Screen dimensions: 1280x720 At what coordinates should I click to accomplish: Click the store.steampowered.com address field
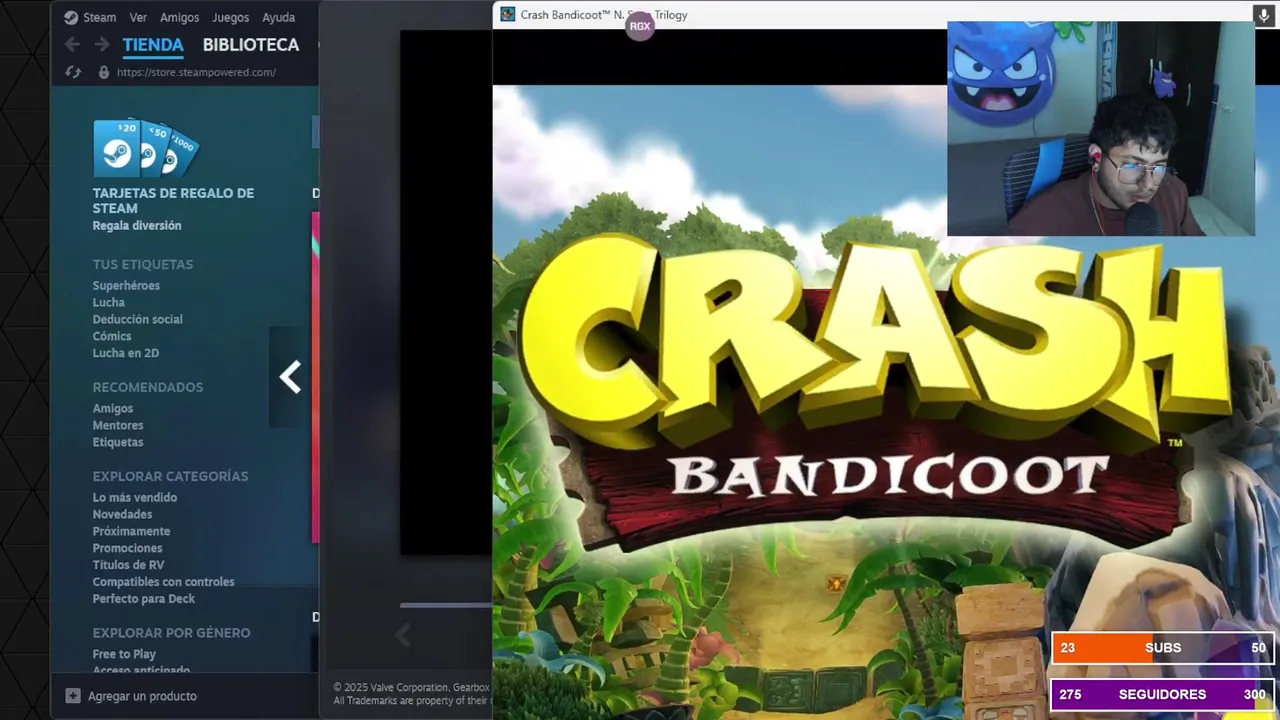tap(196, 72)
